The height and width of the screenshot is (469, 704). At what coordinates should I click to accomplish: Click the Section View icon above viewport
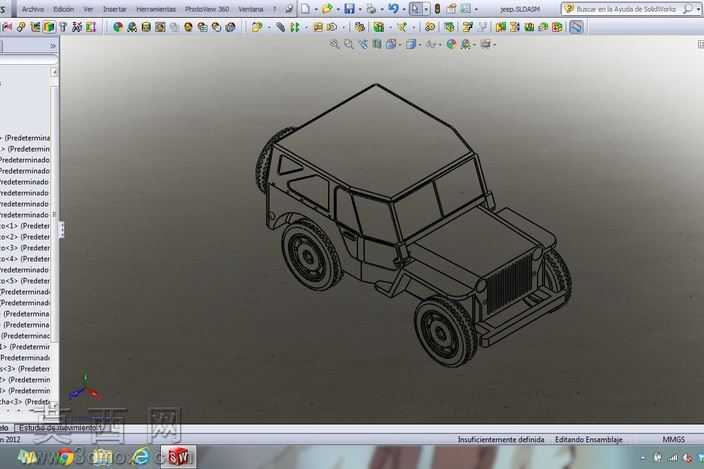[x=377, y=44]
